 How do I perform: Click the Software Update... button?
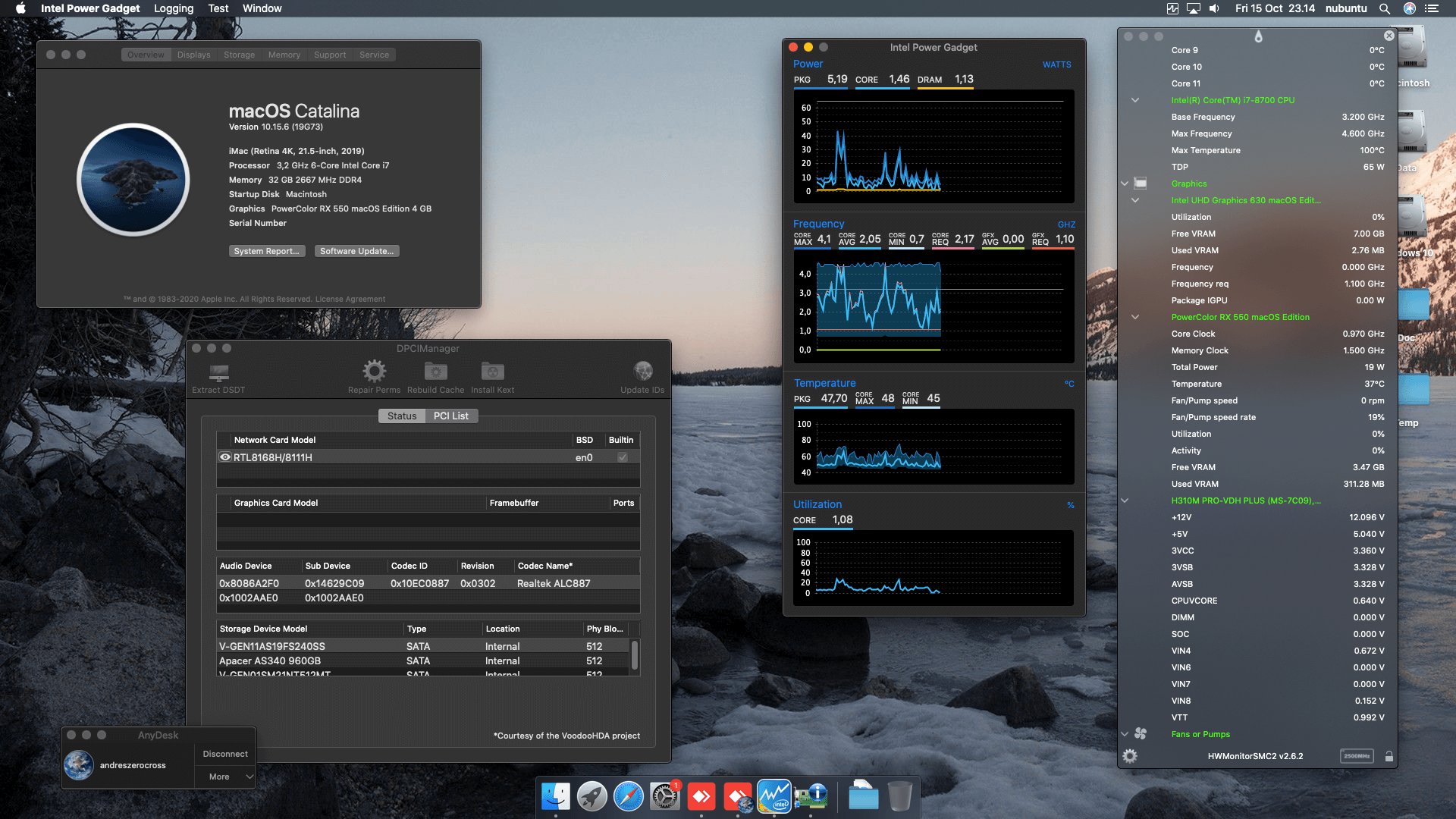356,251
